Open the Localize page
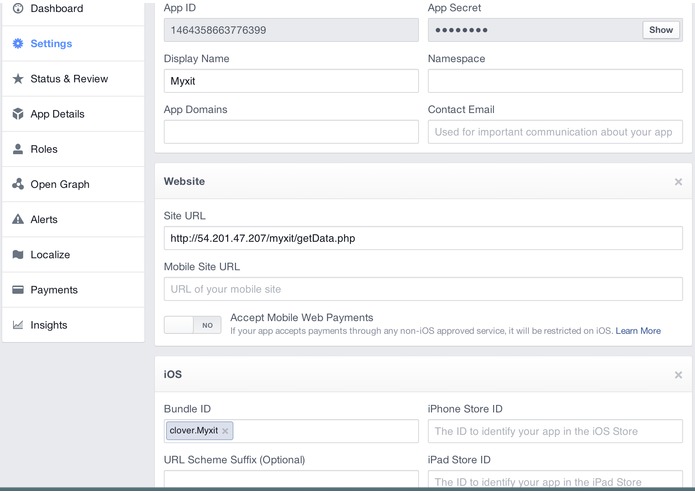 [x=73, y=254]
